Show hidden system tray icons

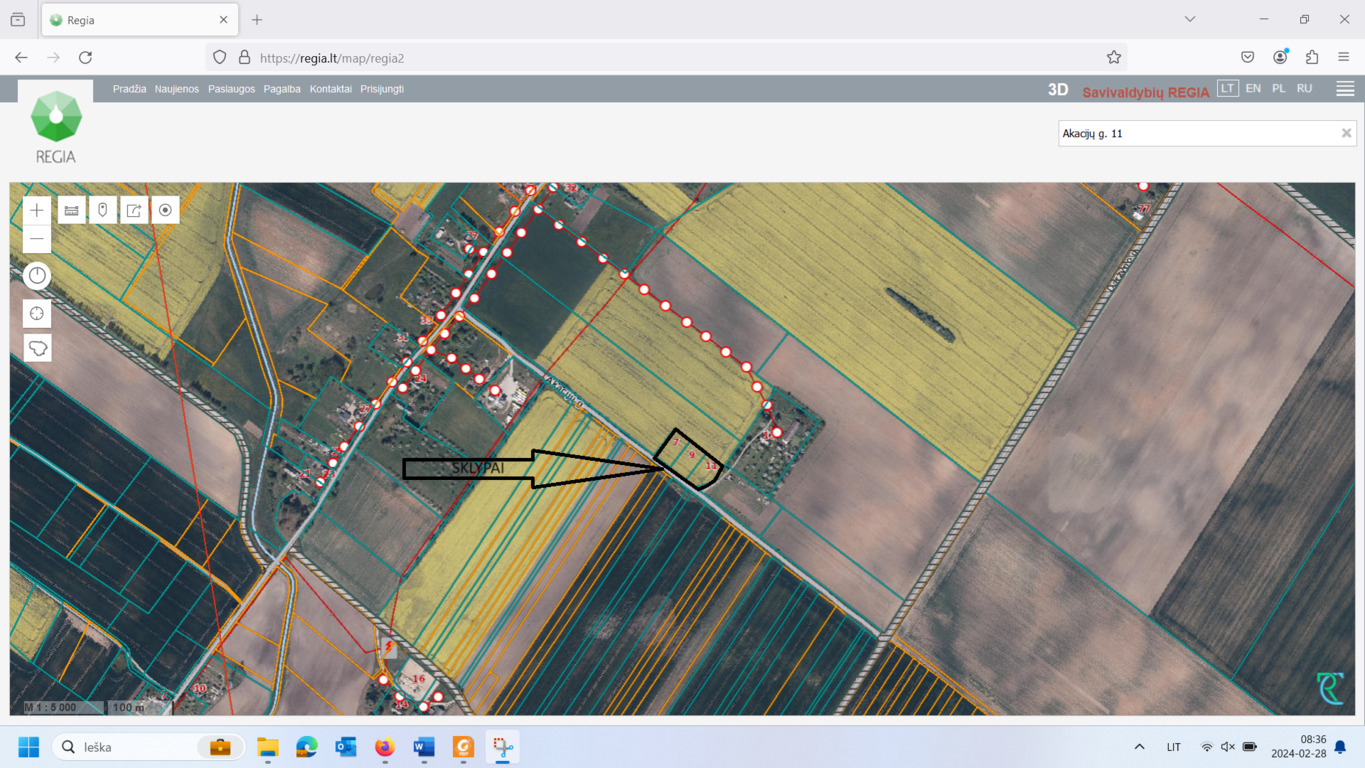[x=1139, y=747]
